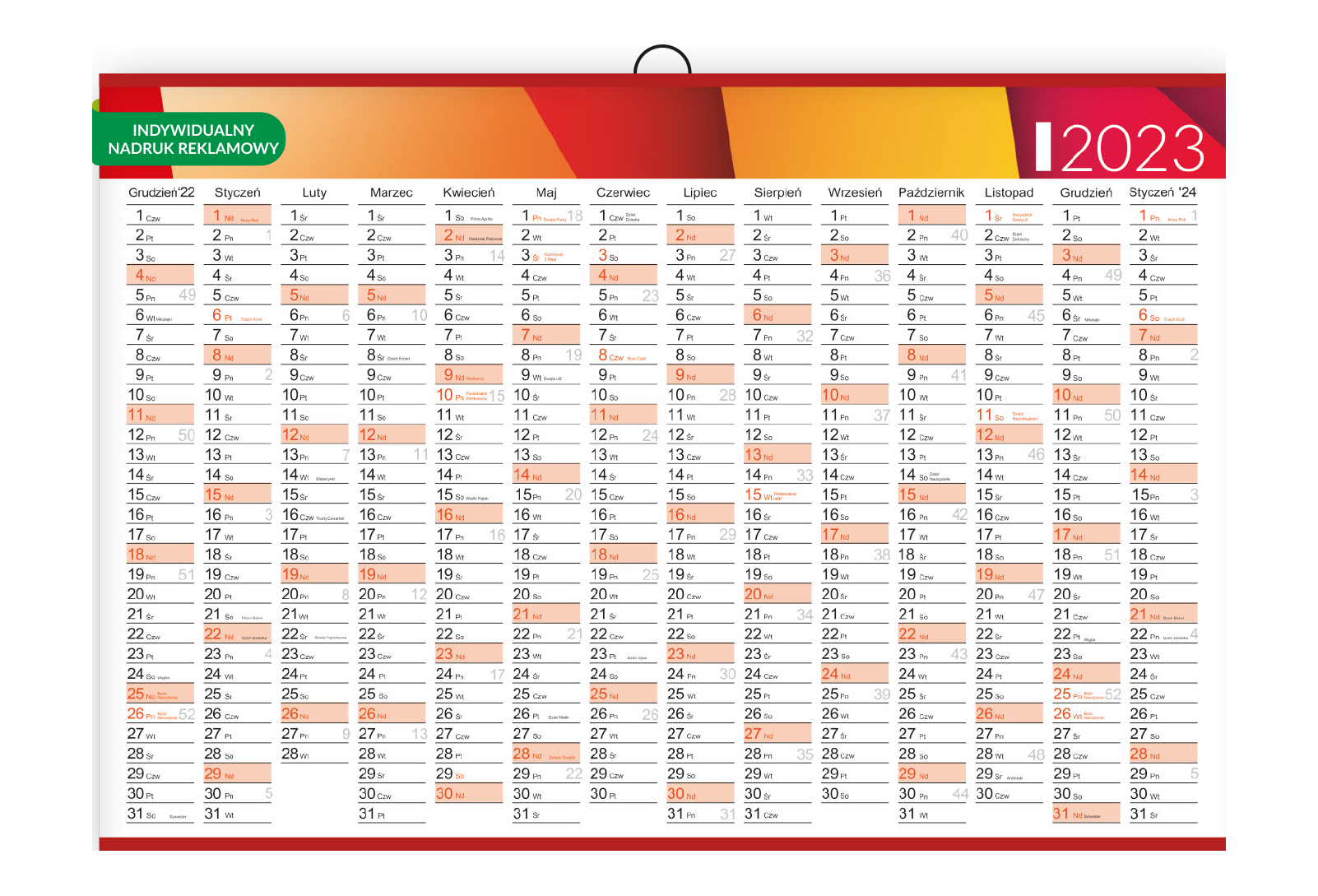This screenshot has width=1318, height=896.
Task: Select the Październik month header
Action: tap(931, 193)
